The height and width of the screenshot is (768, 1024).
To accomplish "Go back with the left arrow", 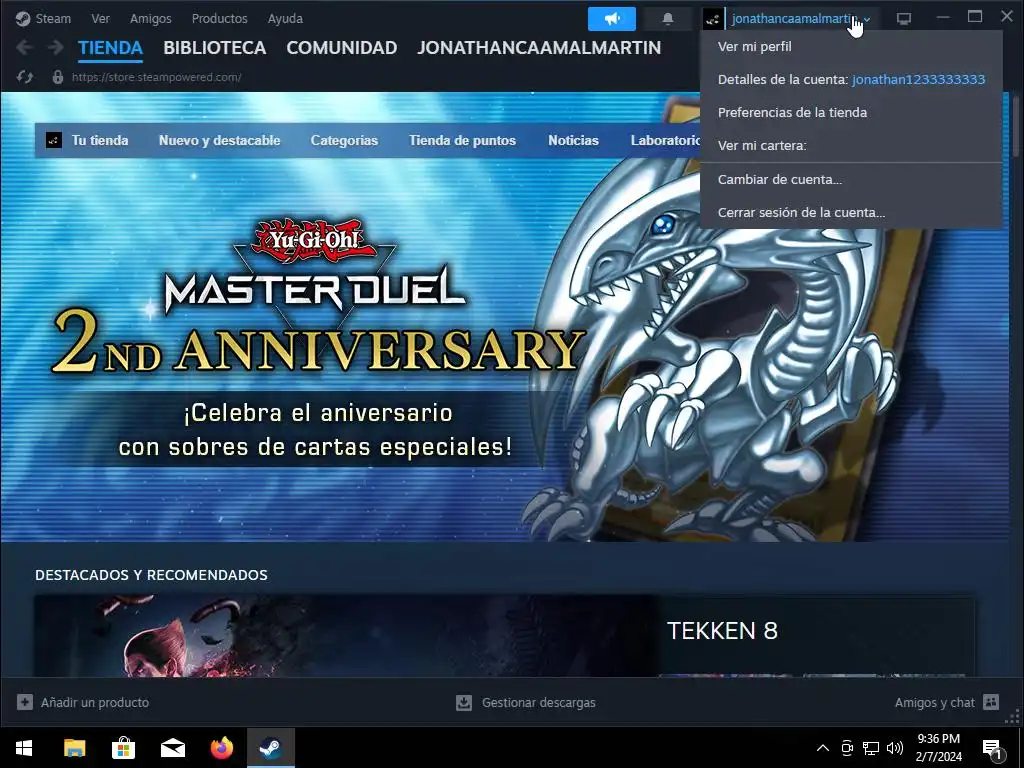I will tap(24, 47).
